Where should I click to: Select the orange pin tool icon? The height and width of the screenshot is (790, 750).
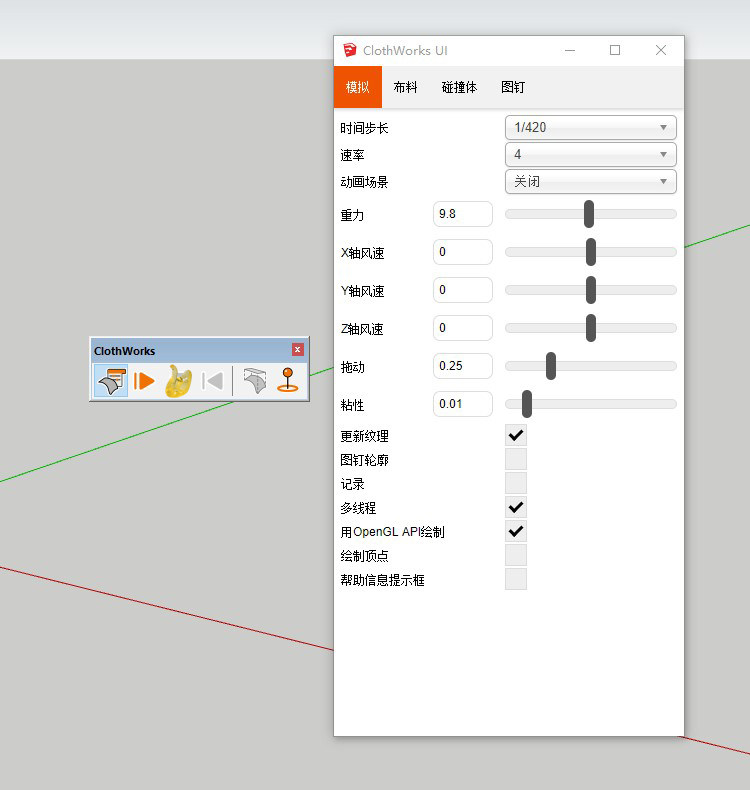point(288,380)
